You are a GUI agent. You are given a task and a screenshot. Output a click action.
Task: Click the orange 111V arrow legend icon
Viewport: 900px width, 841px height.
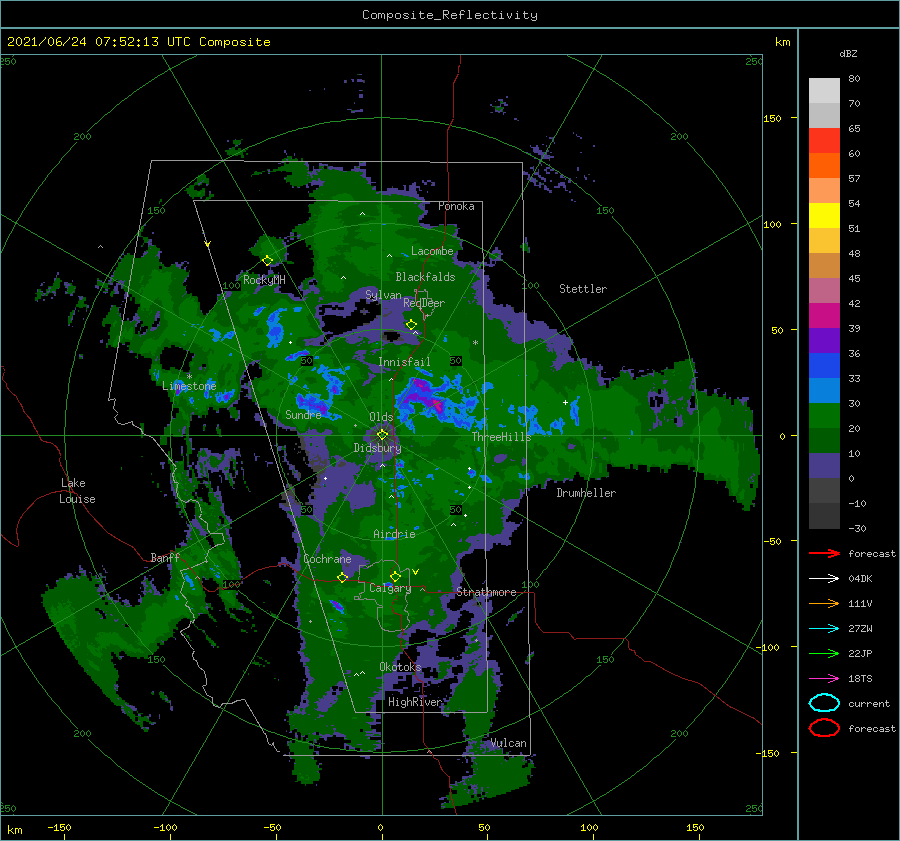(x=824, y=603)
